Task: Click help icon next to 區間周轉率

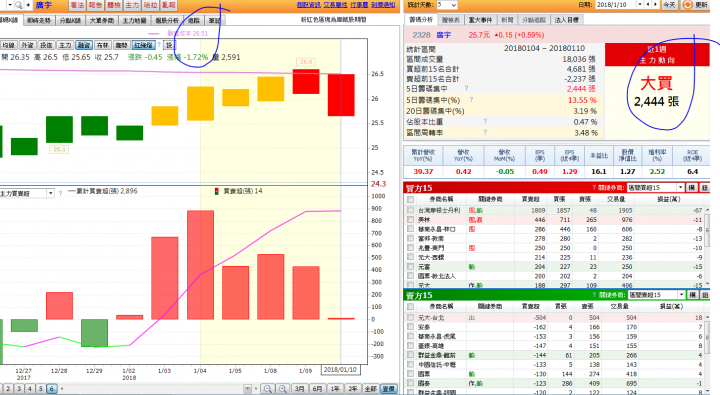Action: [485, 132]
